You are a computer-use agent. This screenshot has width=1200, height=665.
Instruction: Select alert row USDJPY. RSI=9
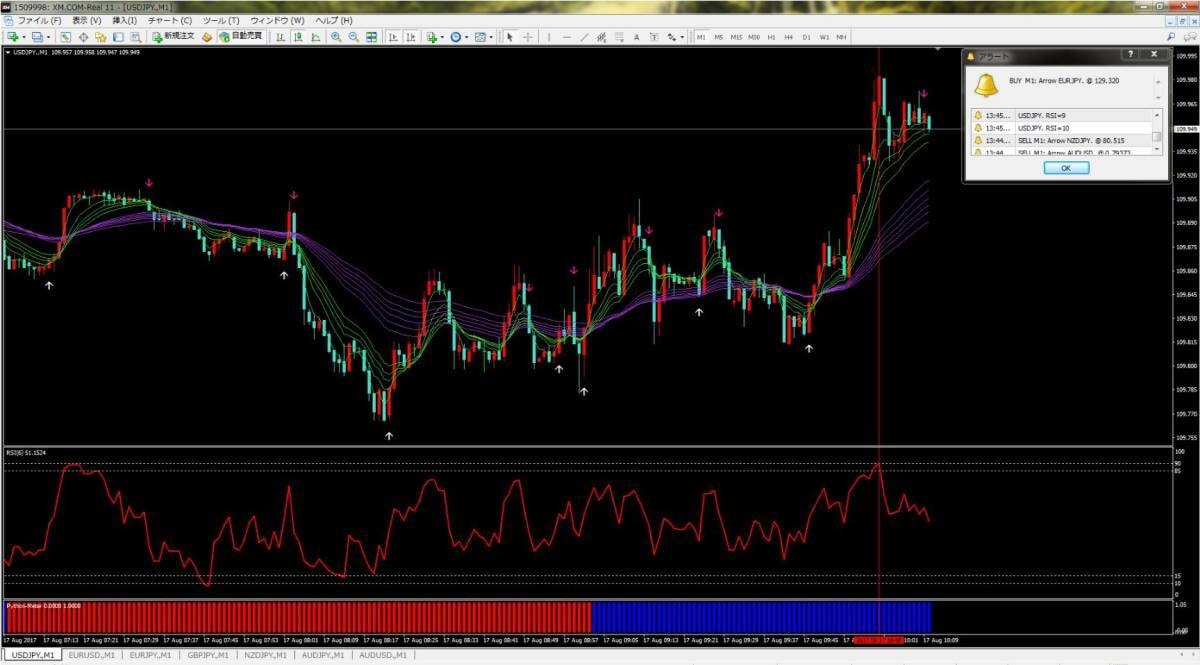tap(1060, 115)
